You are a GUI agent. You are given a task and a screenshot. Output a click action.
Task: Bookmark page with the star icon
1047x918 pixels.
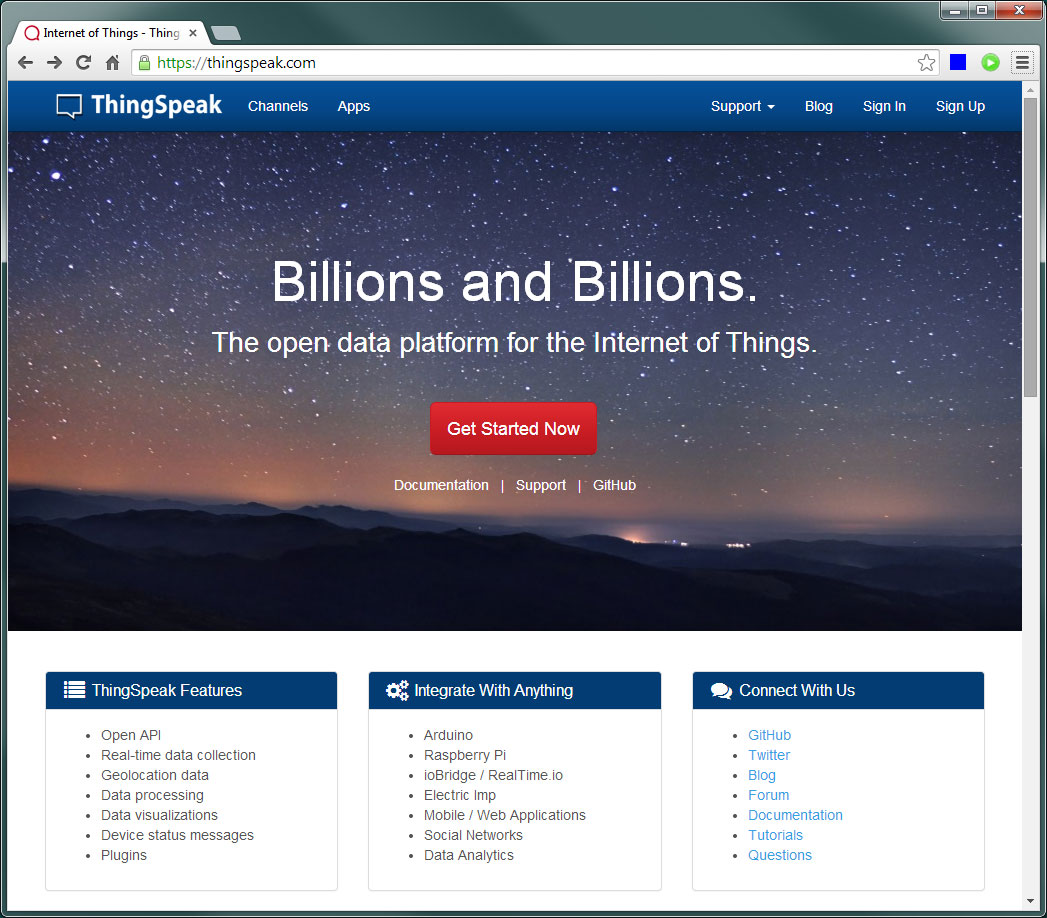tap(926, 63)
